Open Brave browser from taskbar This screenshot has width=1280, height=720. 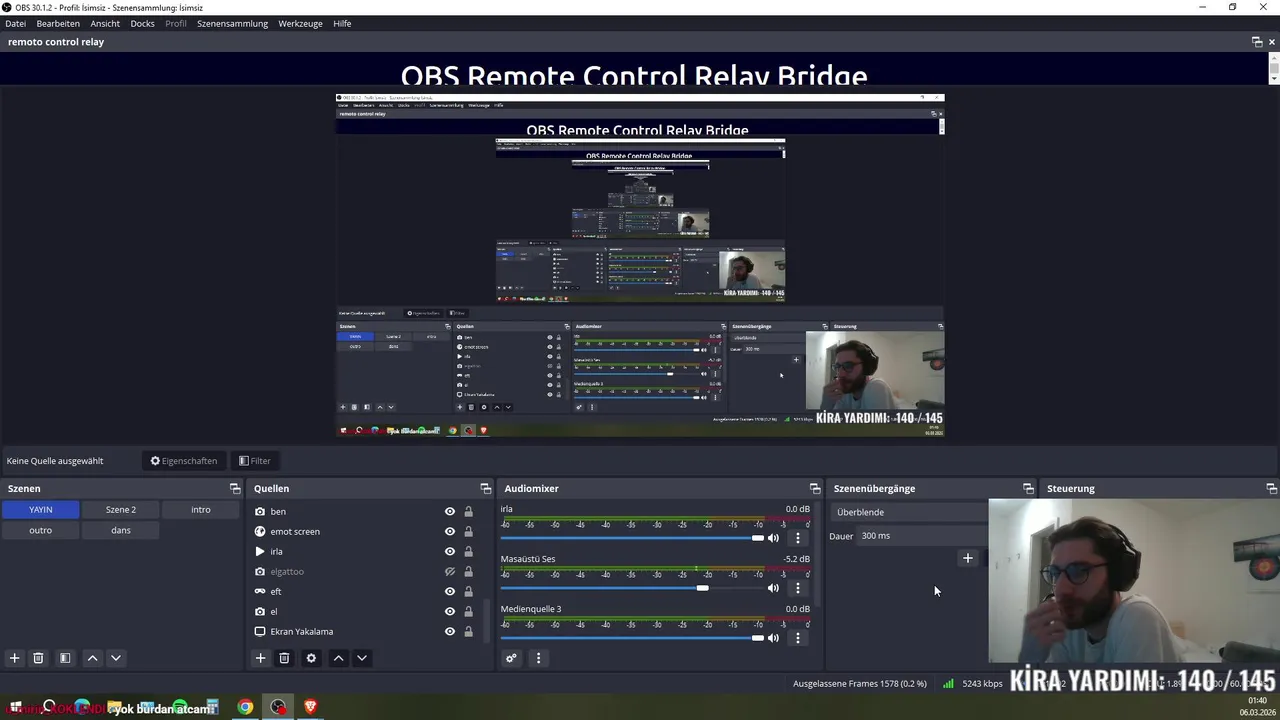pyautogui.click(x=310, y=707)
